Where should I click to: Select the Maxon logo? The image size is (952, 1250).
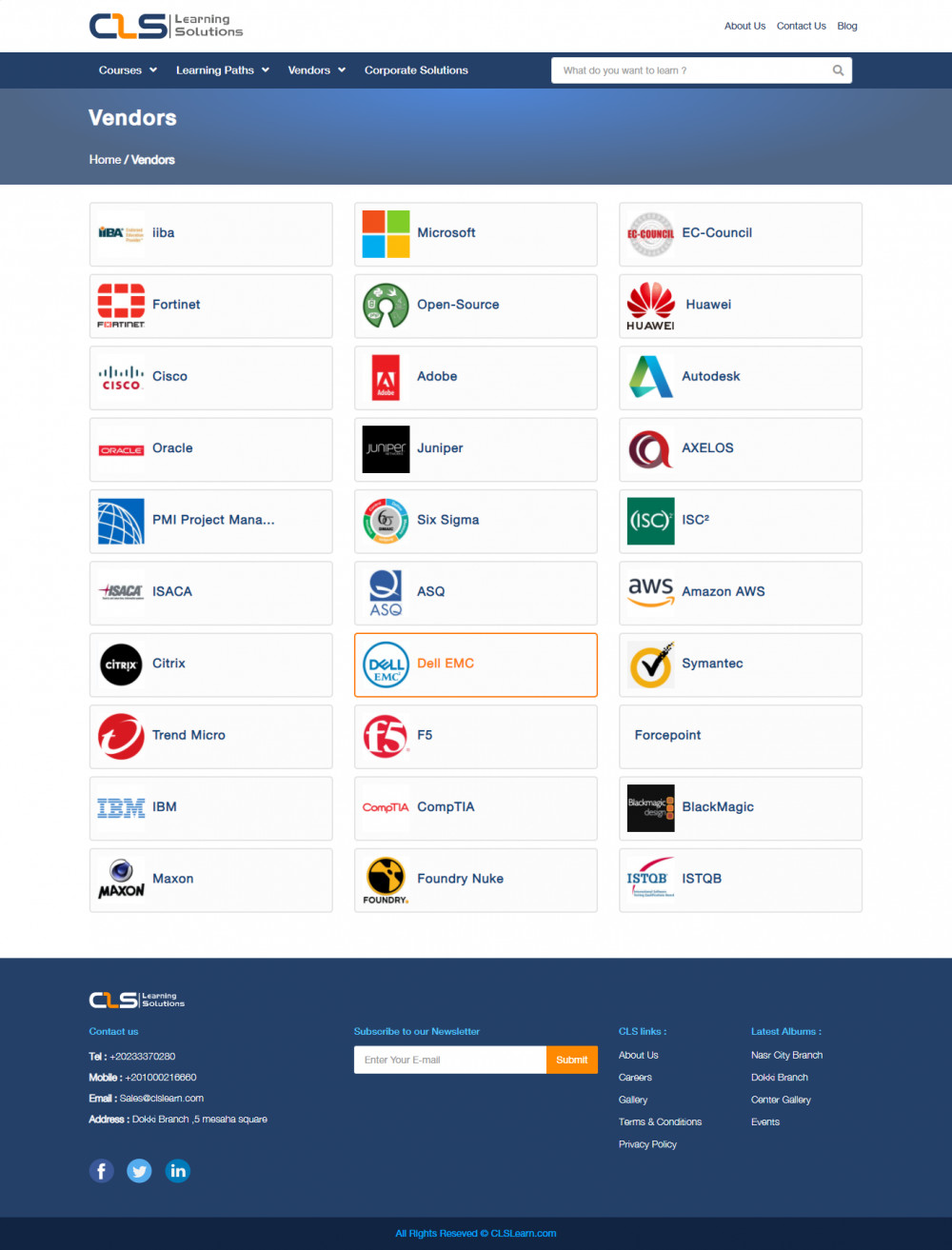point(121,880)
